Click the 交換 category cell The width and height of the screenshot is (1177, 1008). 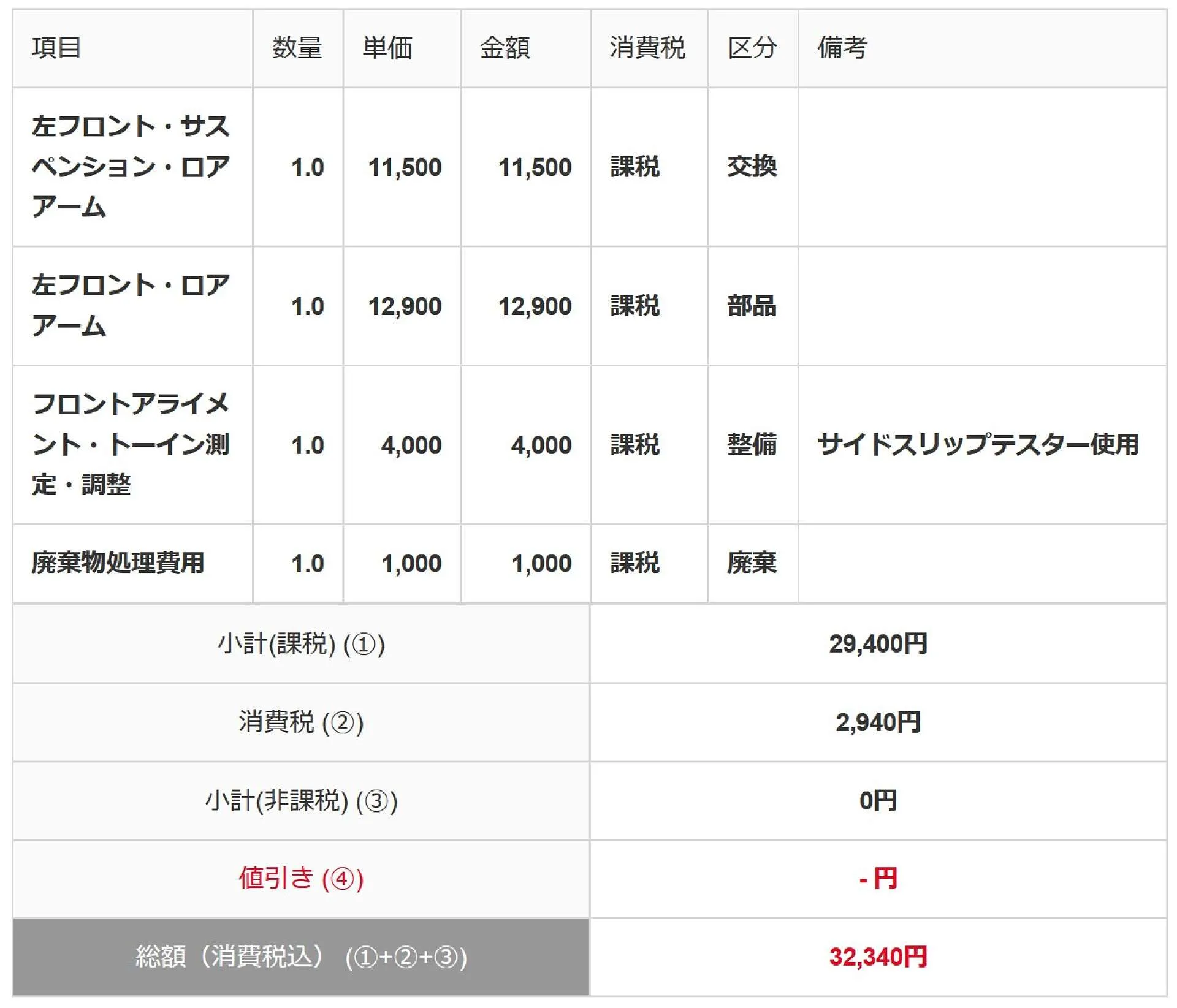tap(752, 167)
